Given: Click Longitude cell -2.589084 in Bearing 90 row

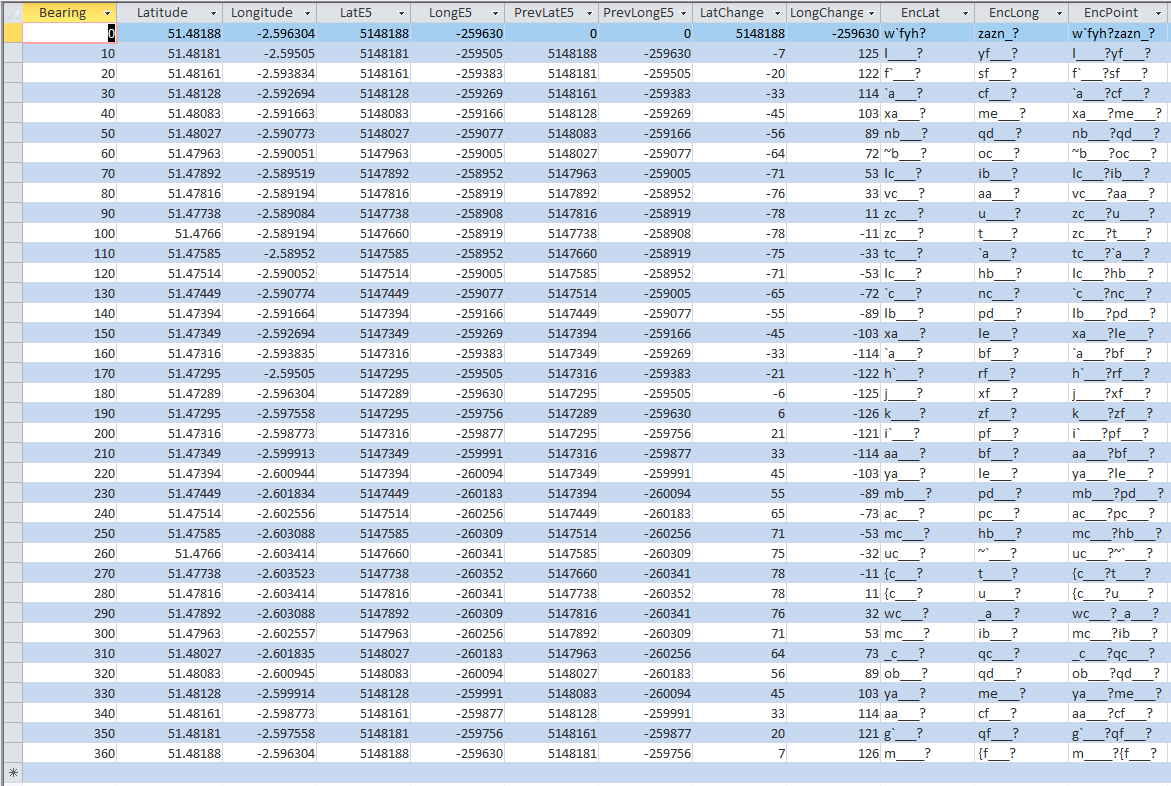Looking at the screenshot, I should (x=270, y=213).
